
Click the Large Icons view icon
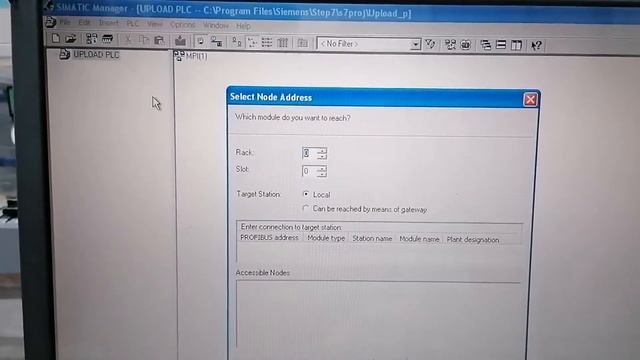click(x=236, y=42)
